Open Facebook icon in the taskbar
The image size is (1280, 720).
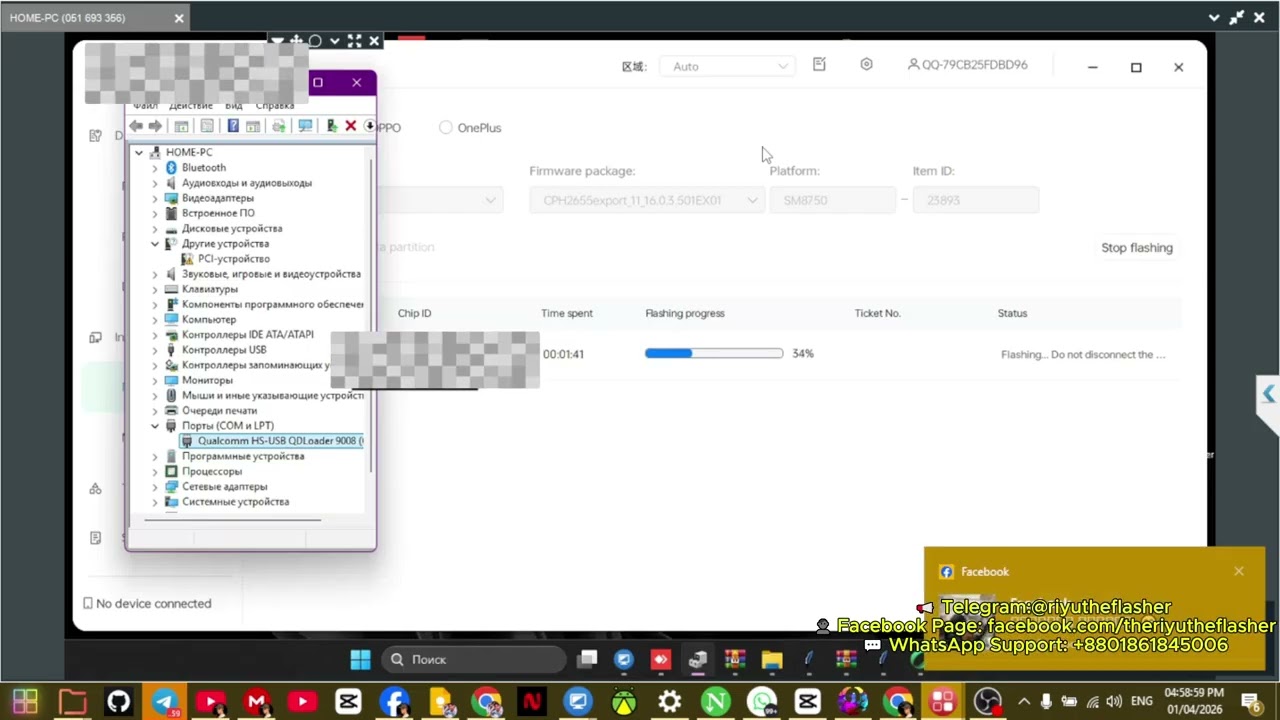point(394,702)
